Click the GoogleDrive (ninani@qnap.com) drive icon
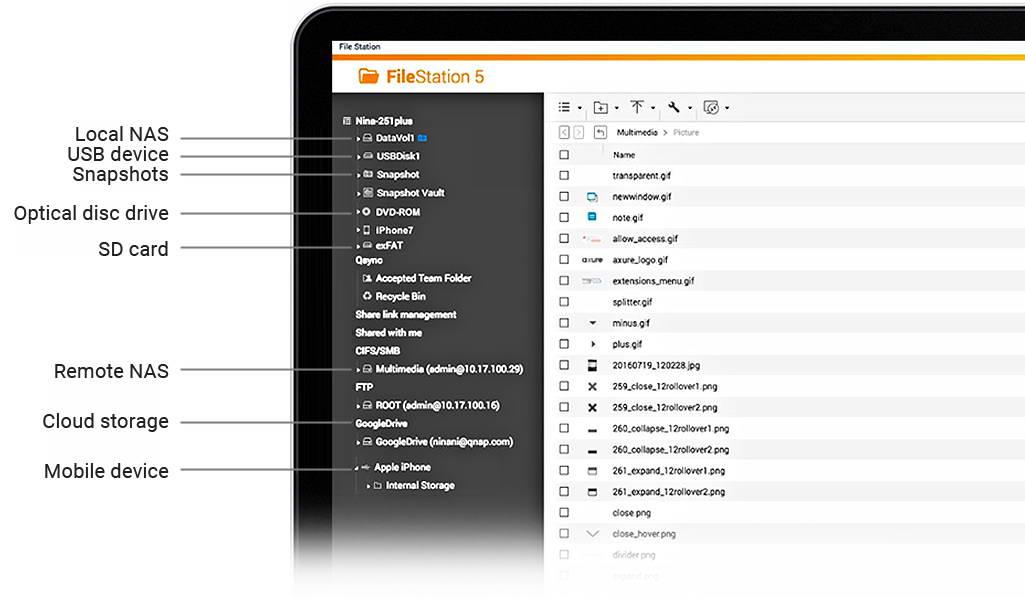The width and height of the screenshot is (1025, 600). click(367, 442)
